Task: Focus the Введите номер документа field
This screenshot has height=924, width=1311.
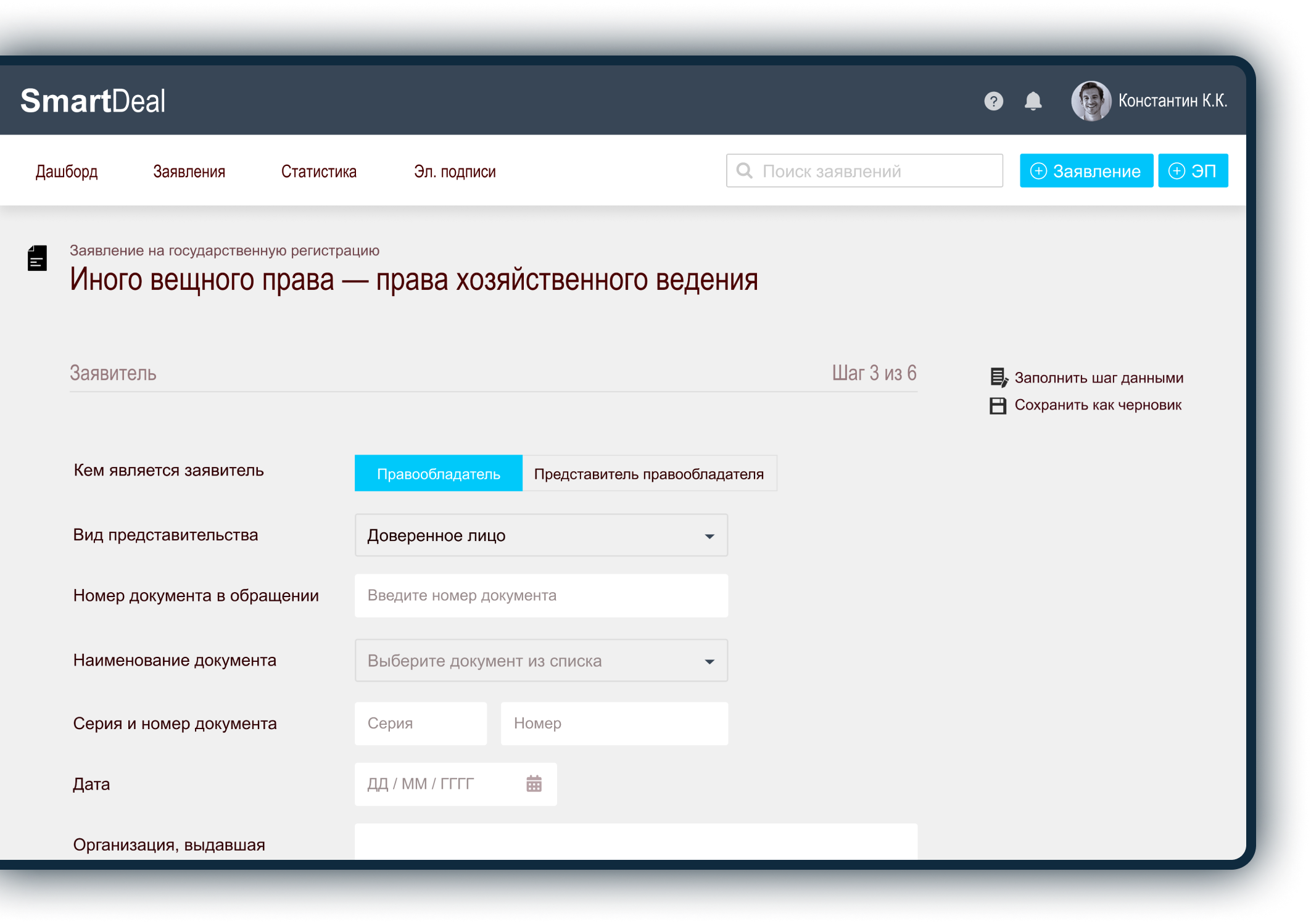Action: click(540, 596)
